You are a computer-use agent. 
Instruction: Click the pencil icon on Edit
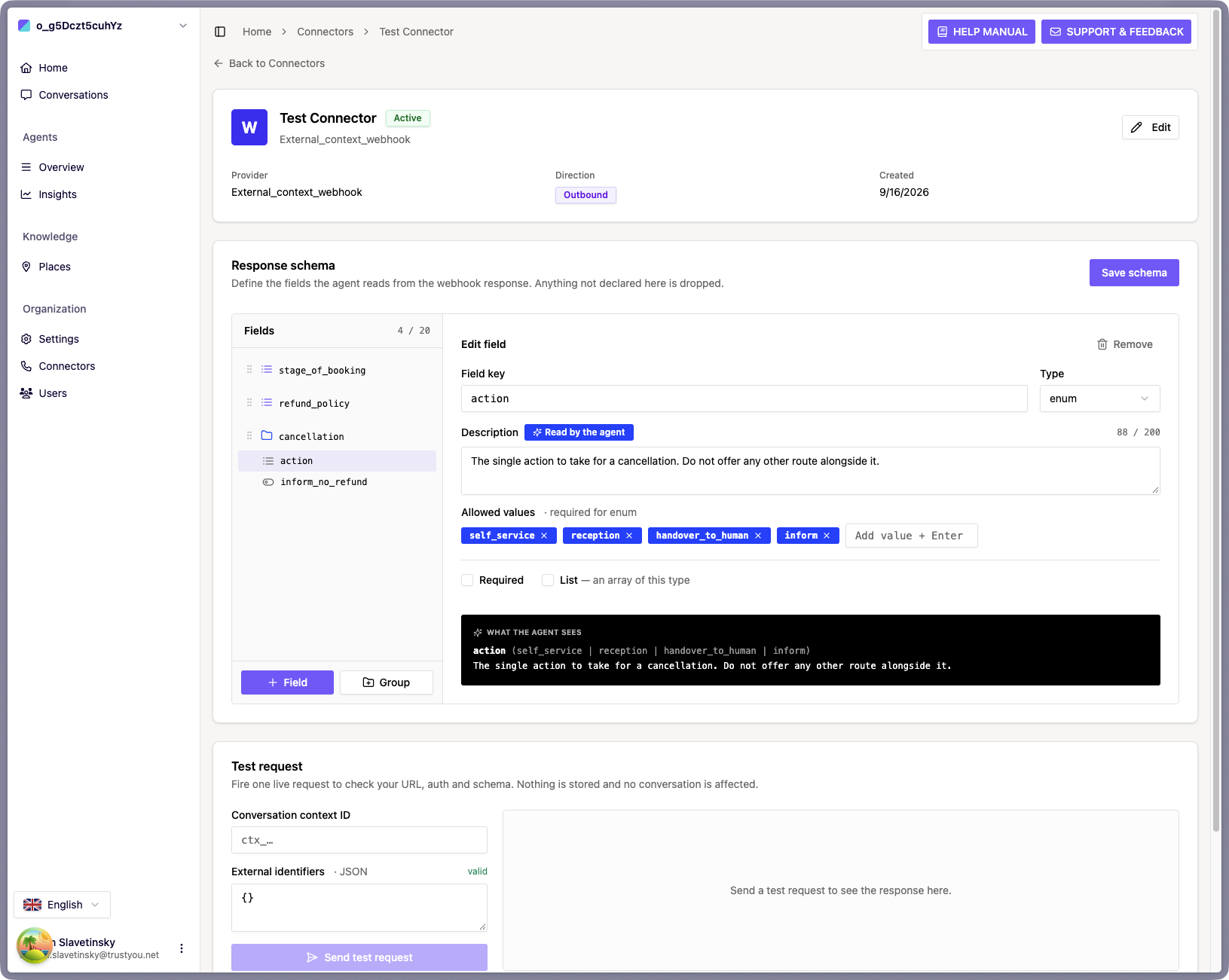(1136, 127)
